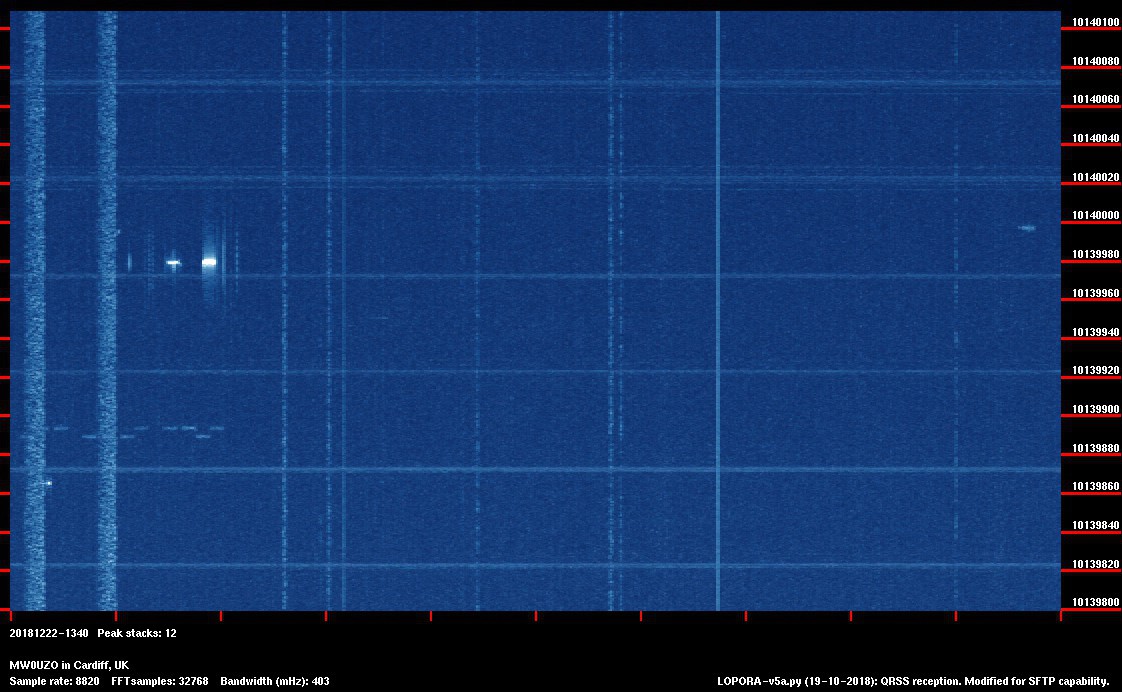Click the small faint signal at far right near 10140000
The image size is (1122, 692).
coord(1026,228)
